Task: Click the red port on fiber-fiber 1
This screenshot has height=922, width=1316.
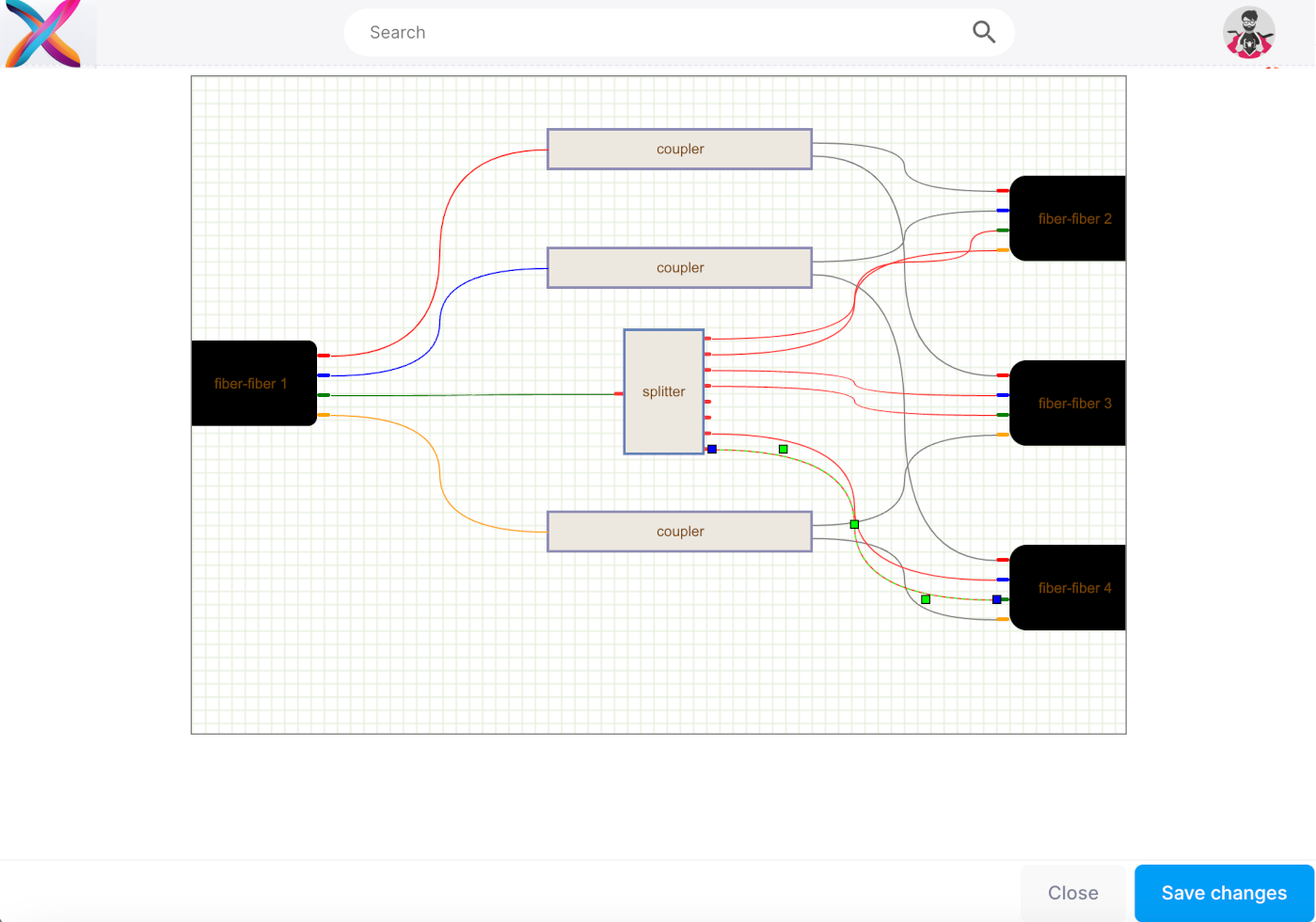Action: (x=324, y=356)
